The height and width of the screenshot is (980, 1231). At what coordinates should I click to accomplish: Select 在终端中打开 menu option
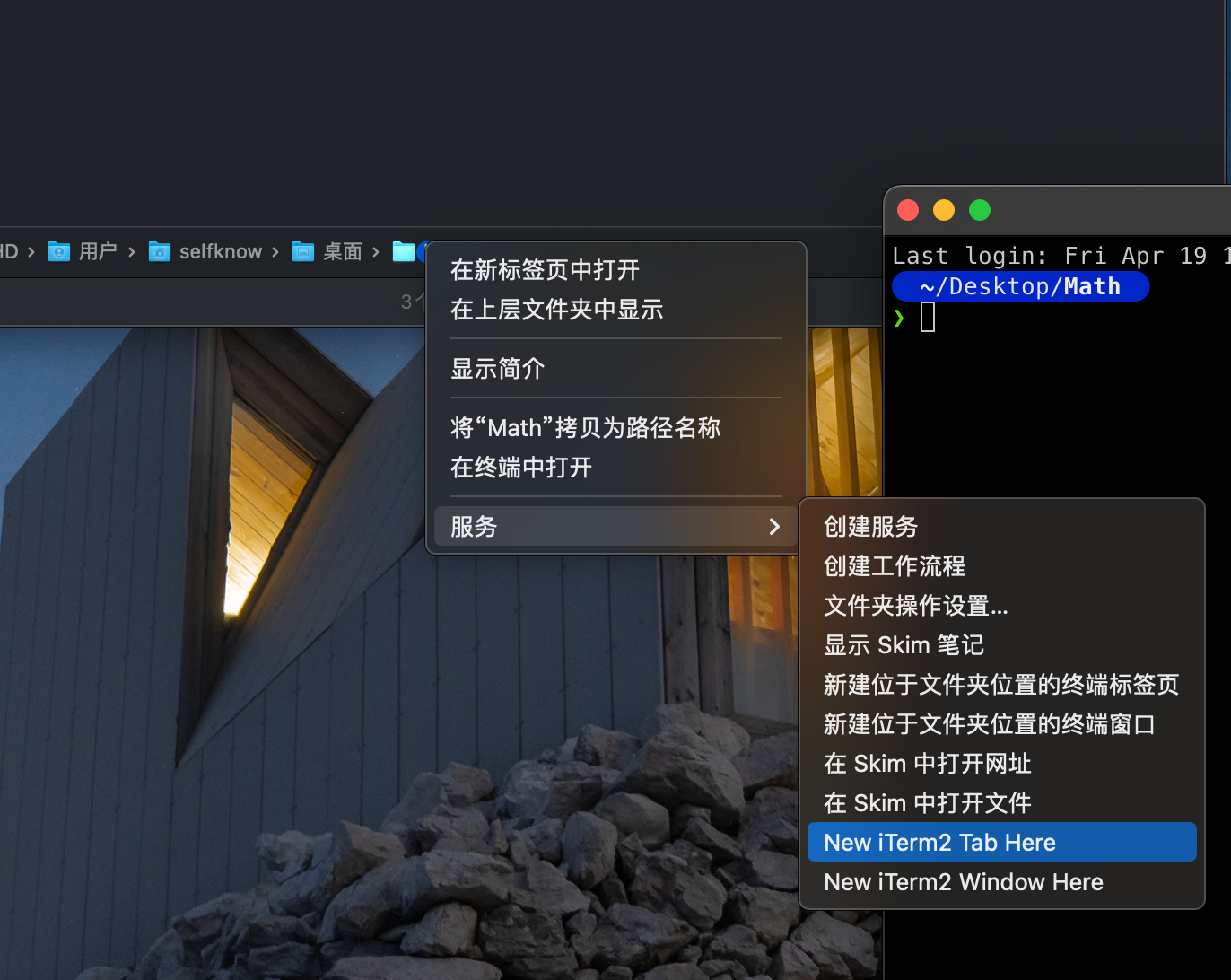[x=520, y=468]
